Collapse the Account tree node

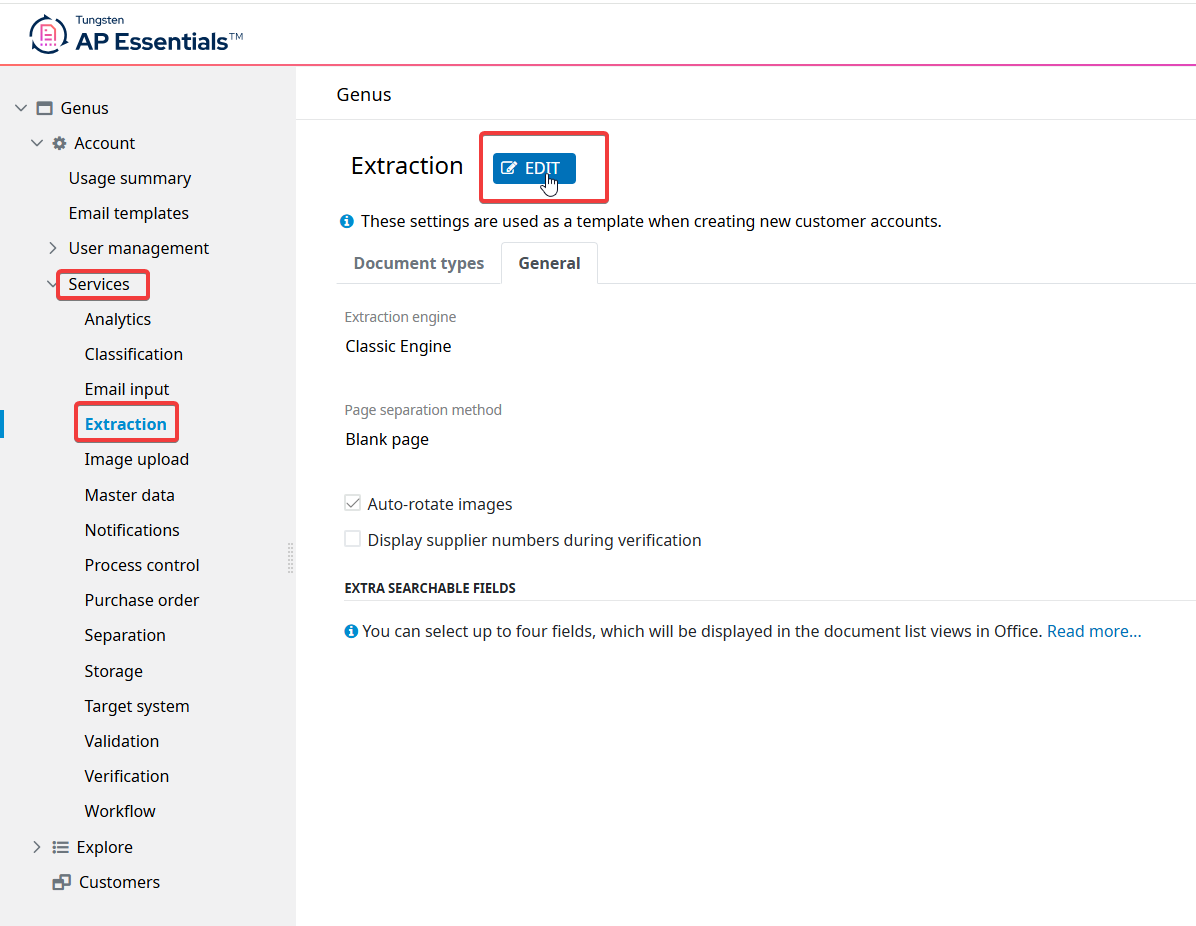coord(37,143)
